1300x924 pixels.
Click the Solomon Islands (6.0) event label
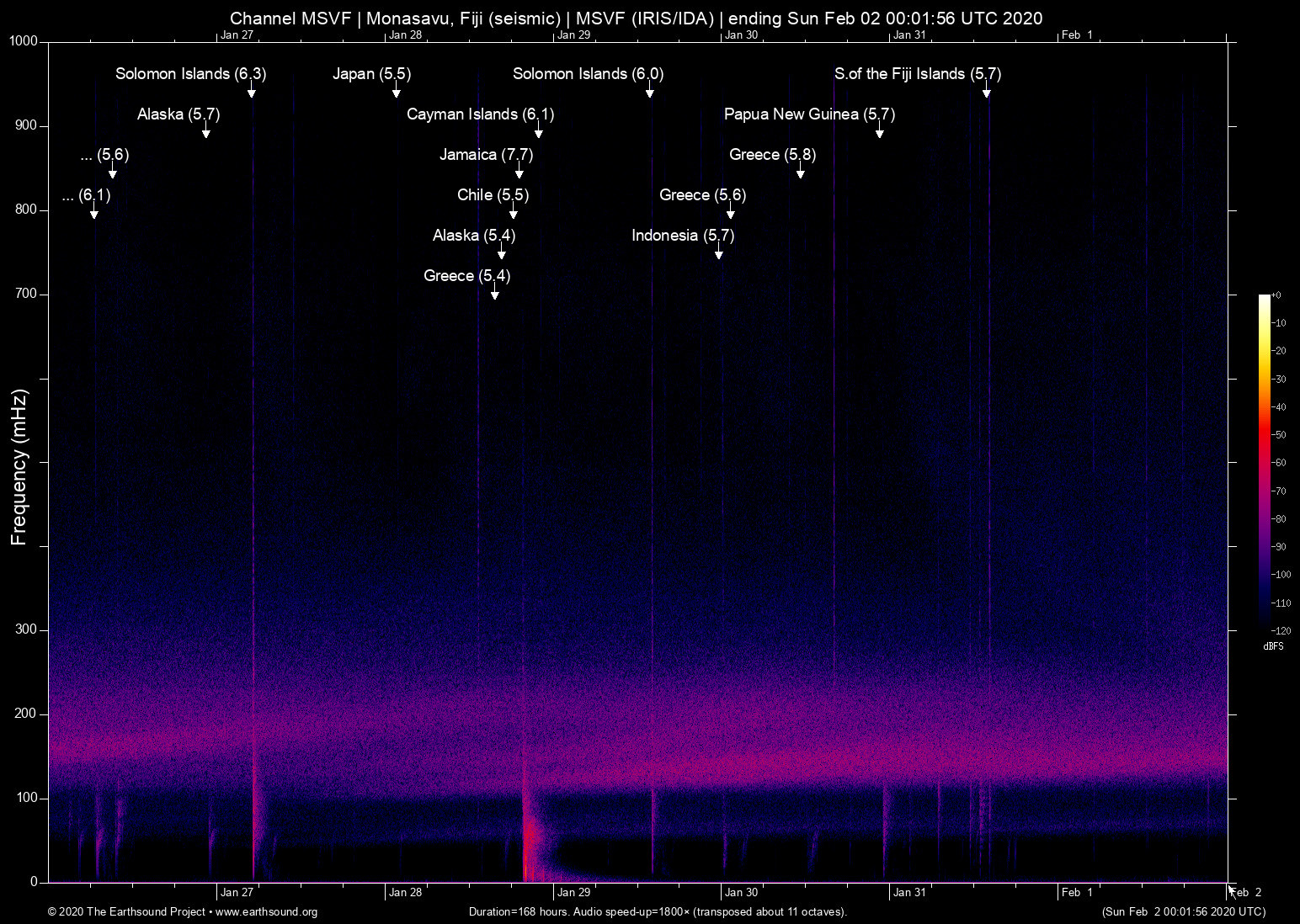tap(589, 74)
